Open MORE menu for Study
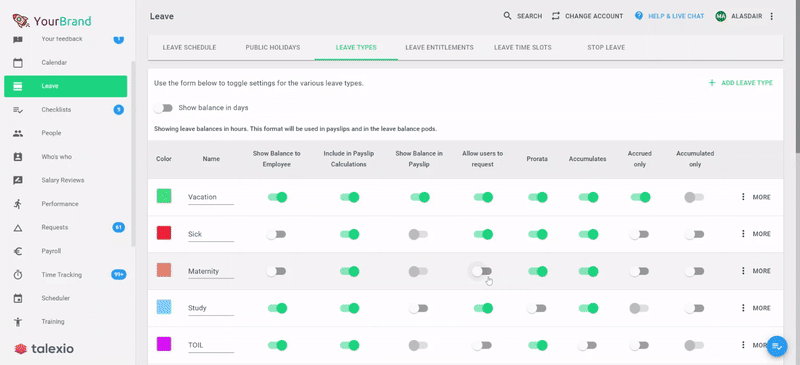 coord(755,308)
